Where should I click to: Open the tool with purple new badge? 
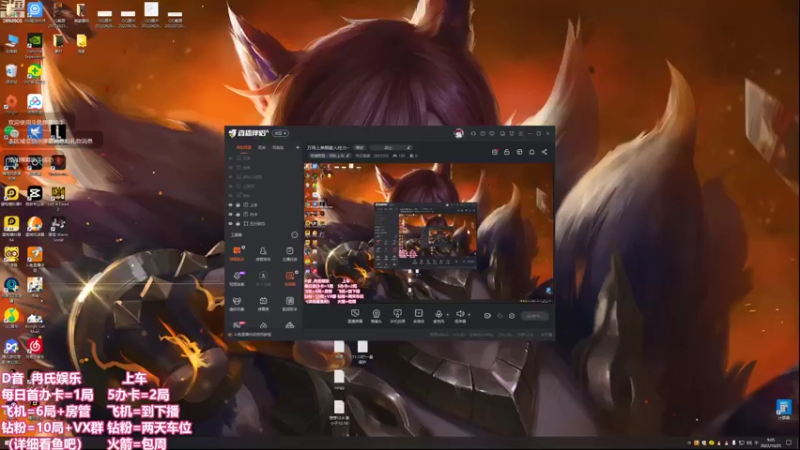tap(237, 278)
